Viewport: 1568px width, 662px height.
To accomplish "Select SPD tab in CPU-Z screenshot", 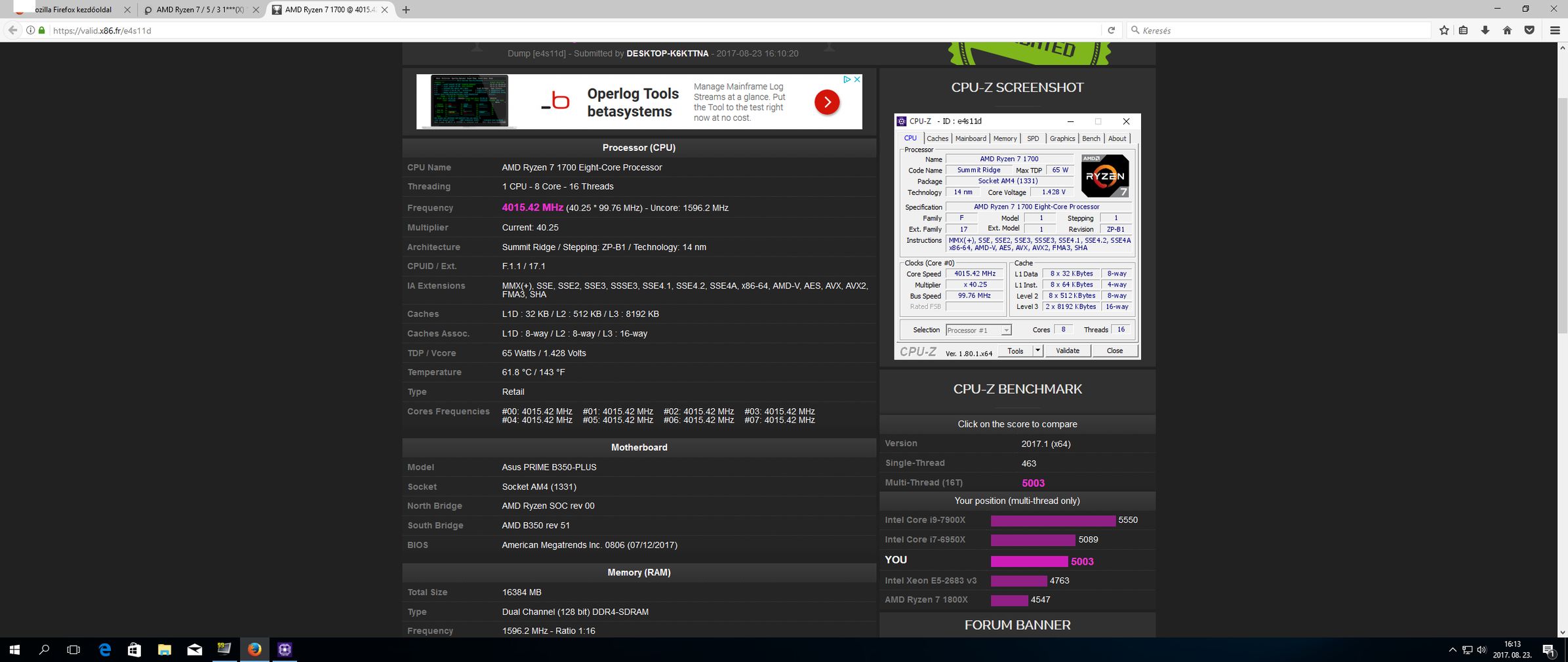I will (1033, 138).
